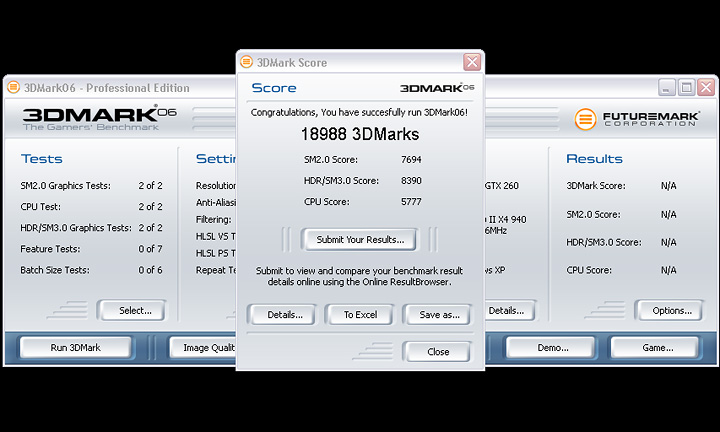Click 'HDR/SM3.0 Graphics Tests:' label
Viewport: 720px width, 432px height.
pyautogui.click(x=76, y=228)
